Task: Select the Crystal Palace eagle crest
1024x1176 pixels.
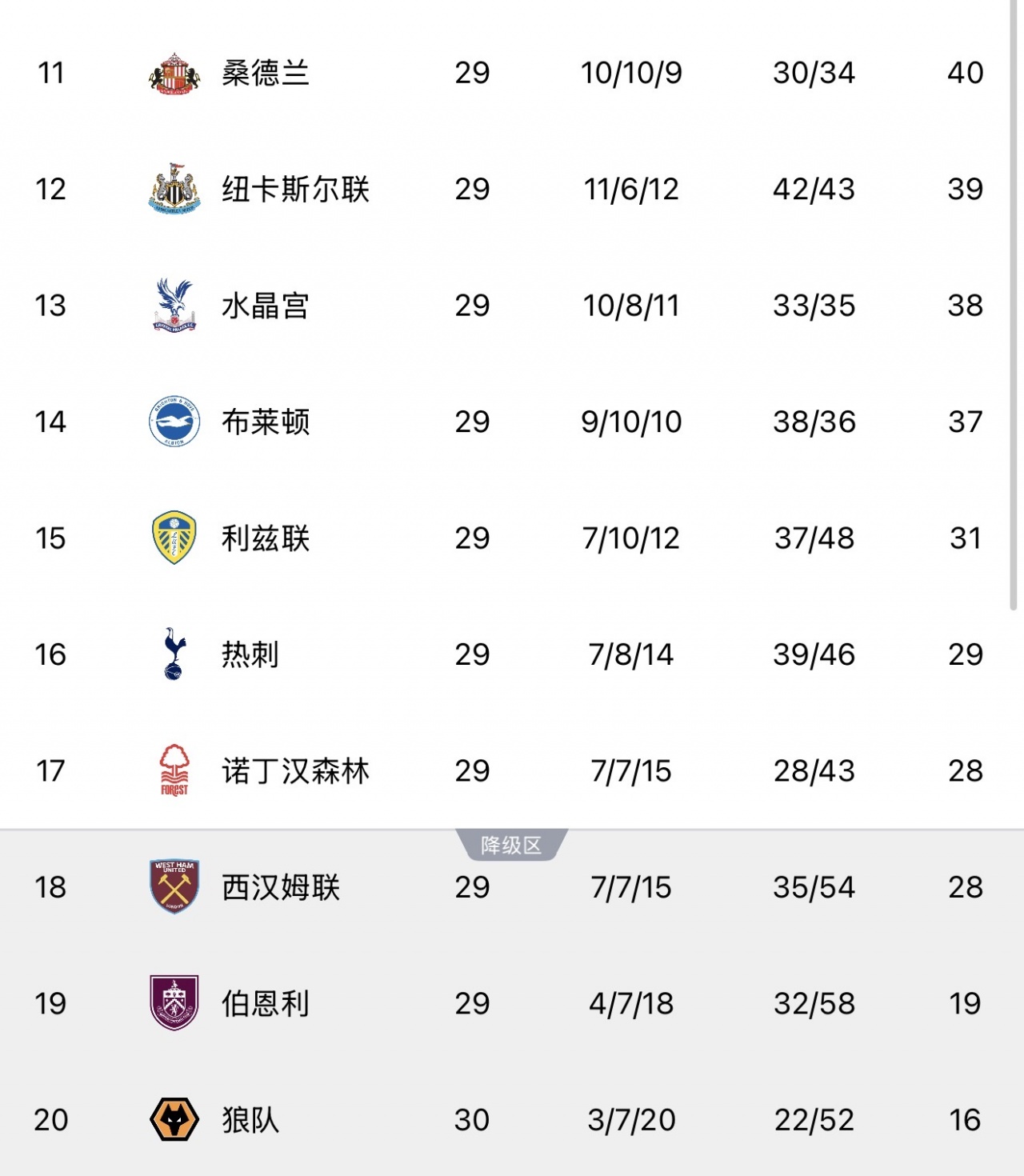Action: [174, 306]
